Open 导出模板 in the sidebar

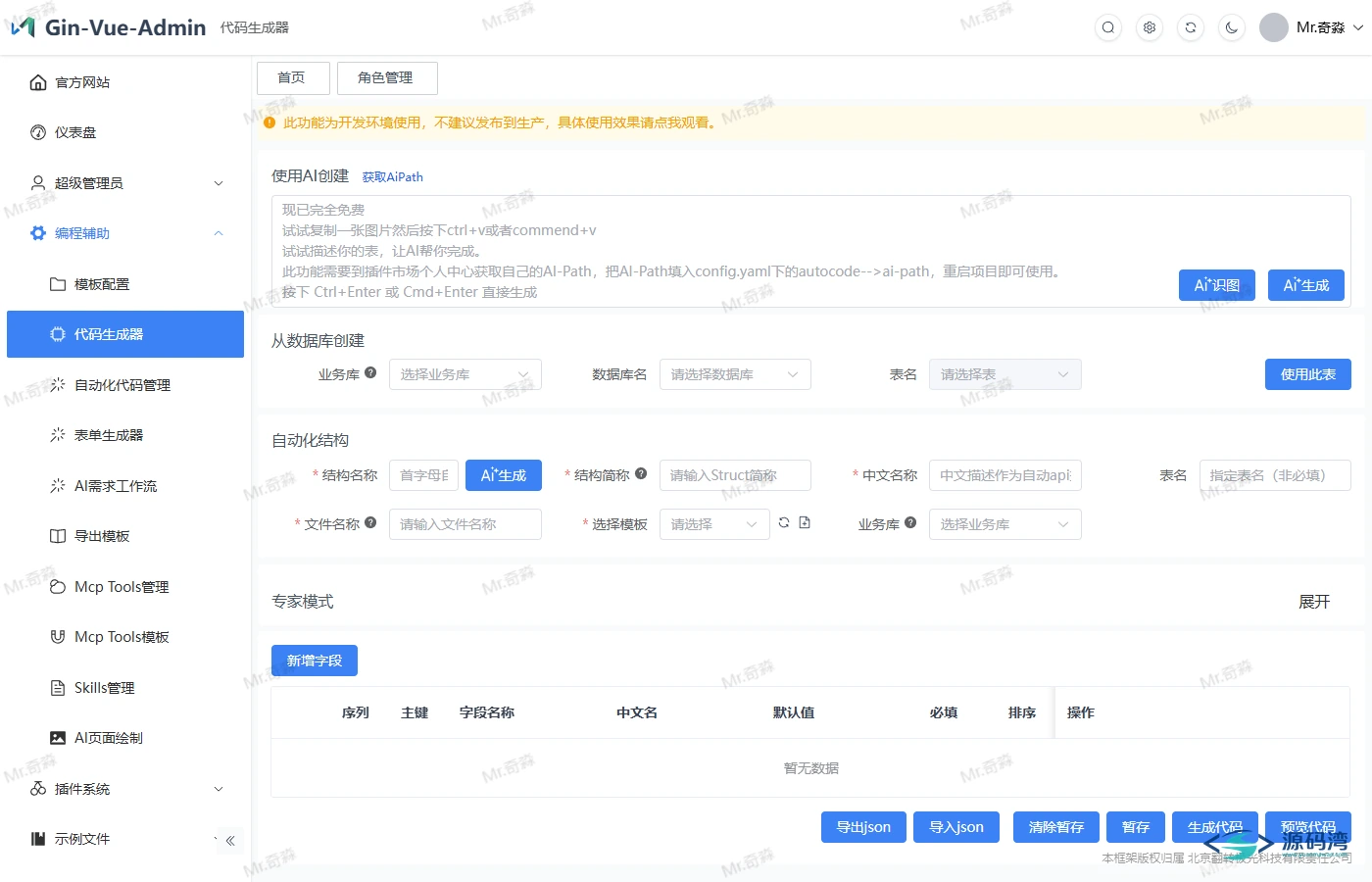[x=125, y=536]
